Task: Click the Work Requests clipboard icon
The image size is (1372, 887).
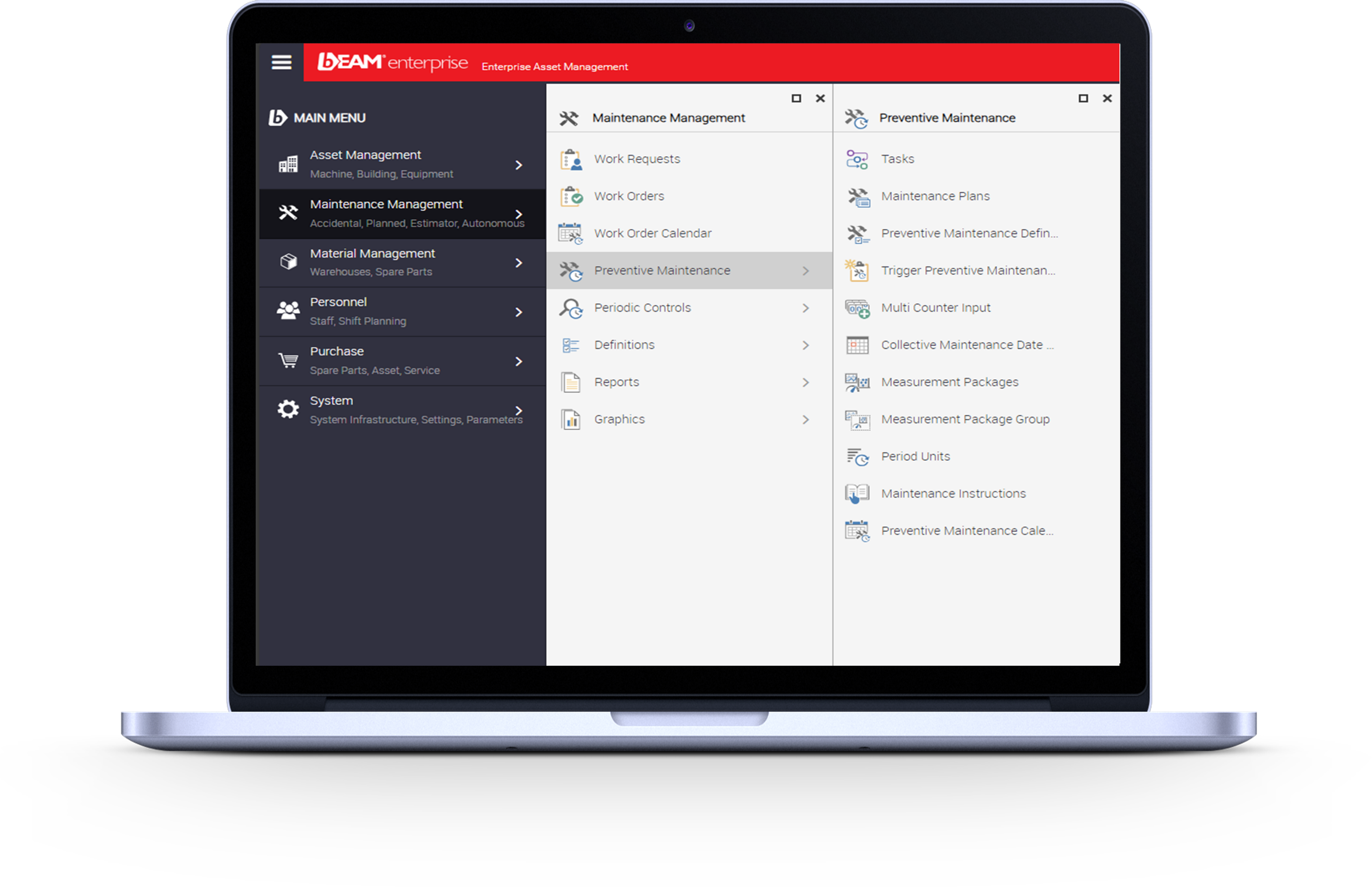Action: (571, 159)
